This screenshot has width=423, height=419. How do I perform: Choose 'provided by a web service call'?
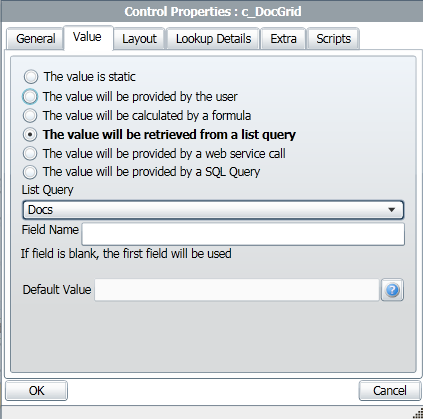click(30, 154)
